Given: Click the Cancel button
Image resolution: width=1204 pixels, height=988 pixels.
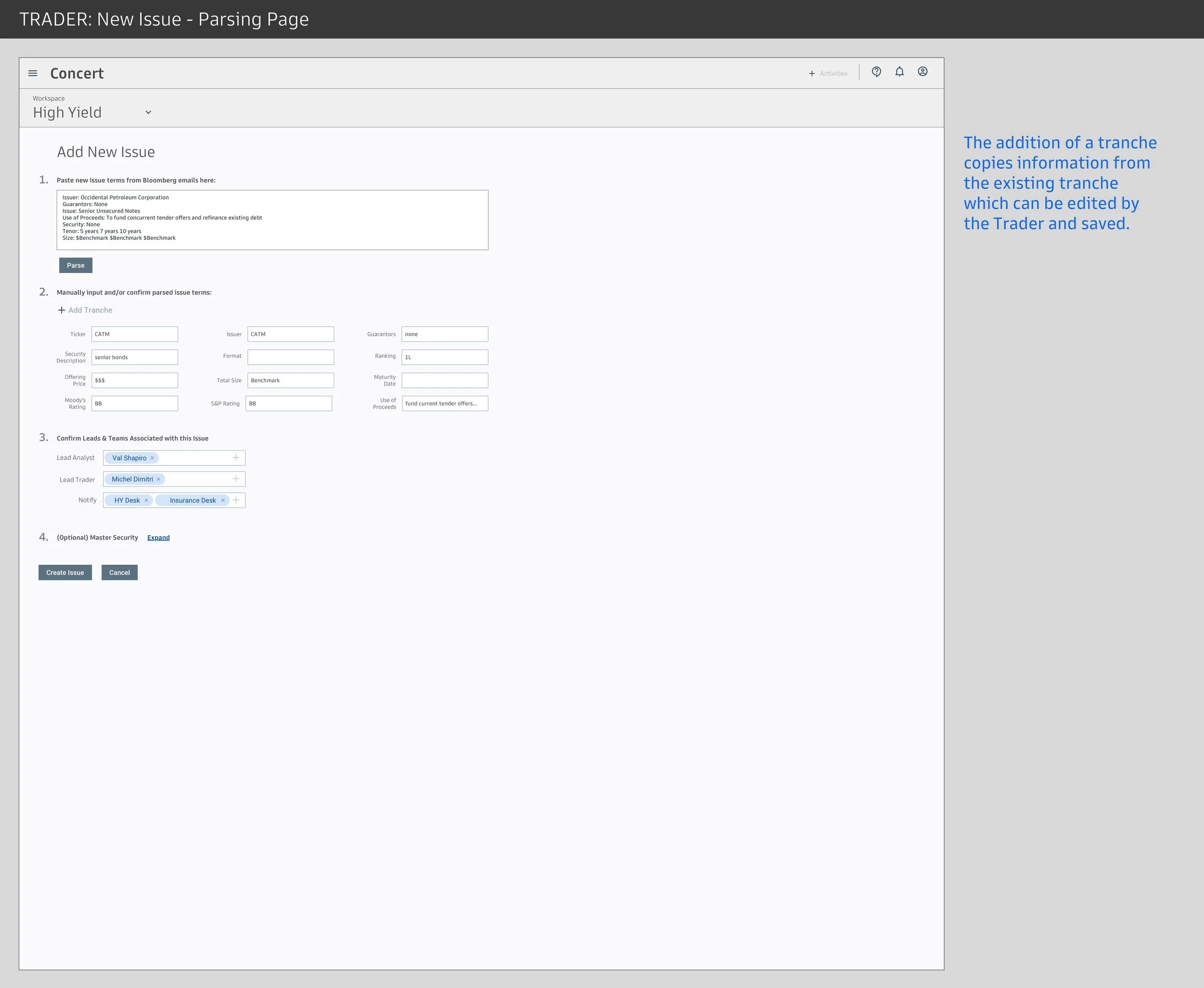Looking at the screenshot, I should (119, 572).
